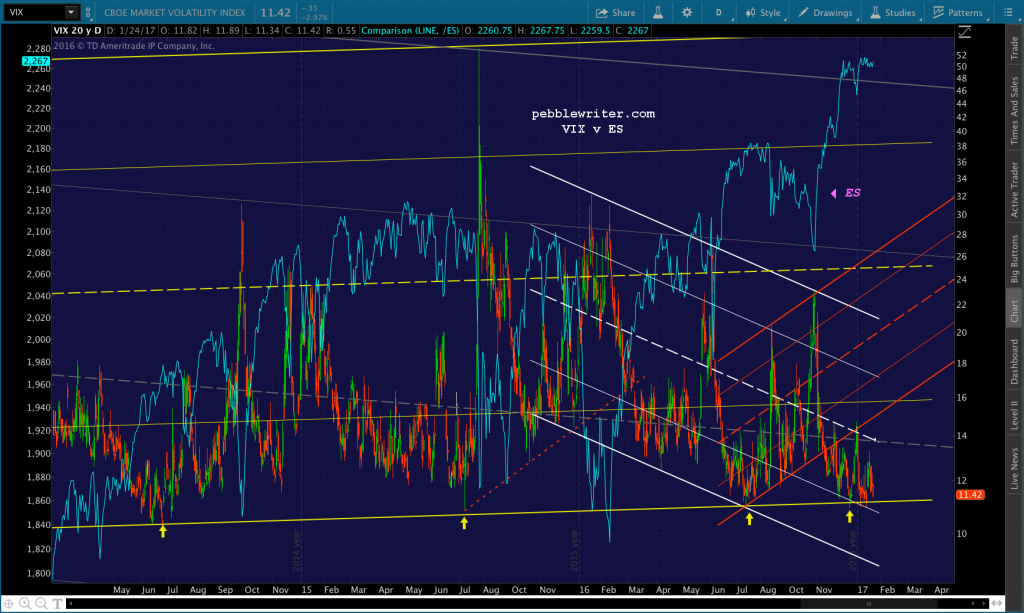Click the pencil icon on Drawings button
Viewport: 1024px width, 613px height.
click(803, 12)
